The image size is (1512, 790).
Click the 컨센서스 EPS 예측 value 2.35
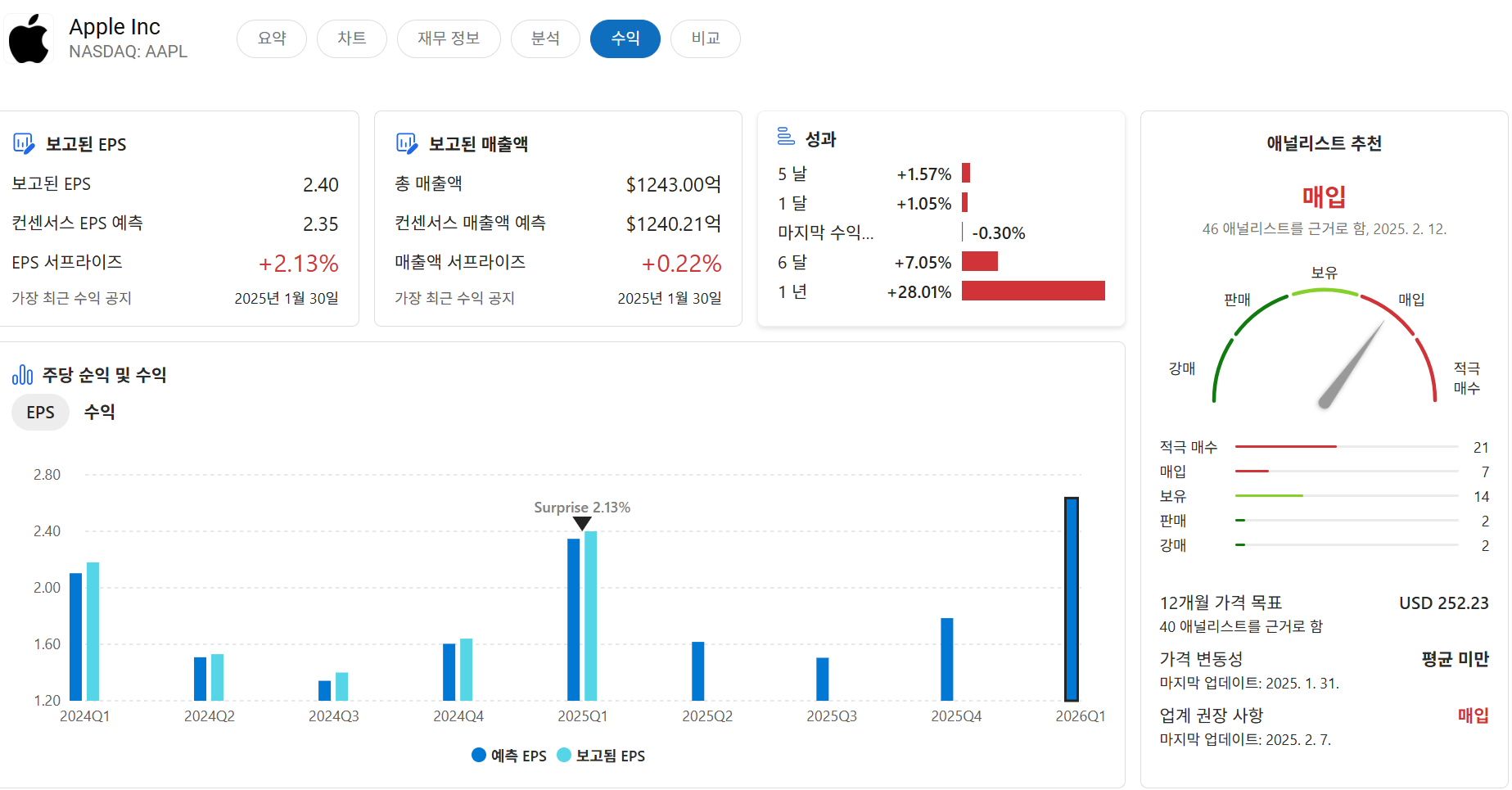pos(321,224)
